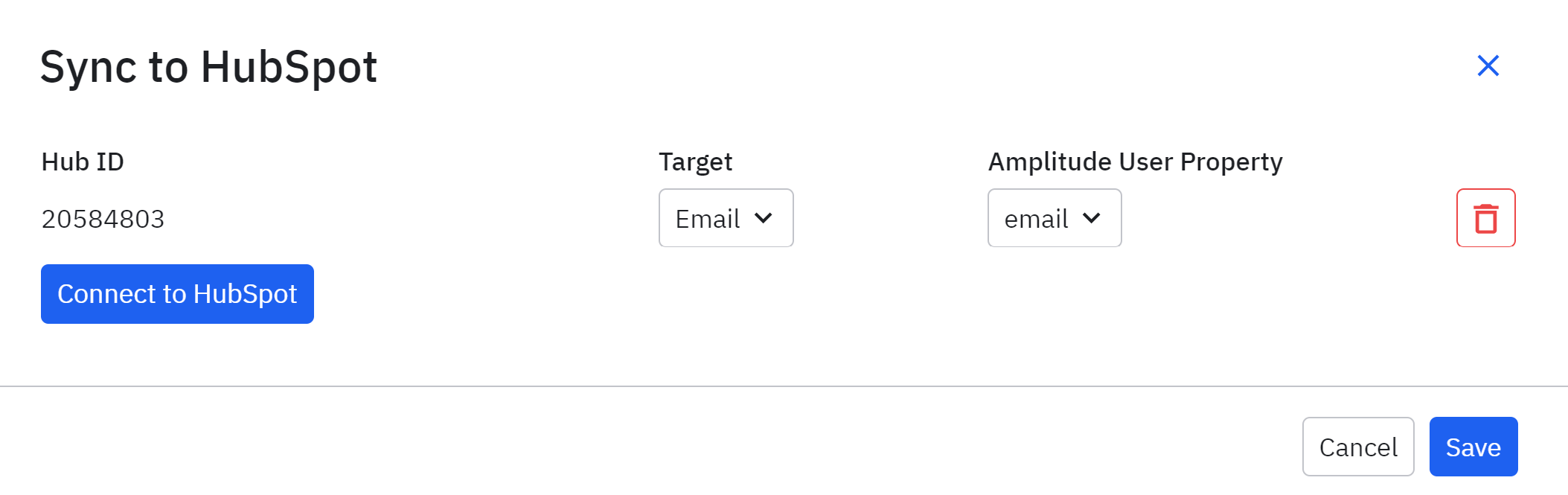This screenshot has width=1568, height=495.
Task: Save the HubSpot sync configuration
Action: [x=1473, y=447]
